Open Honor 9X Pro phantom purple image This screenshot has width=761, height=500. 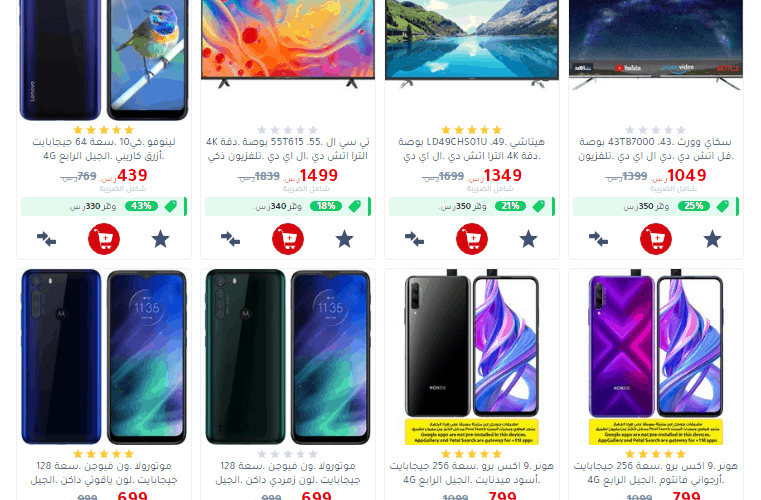(x=656, y=357)
